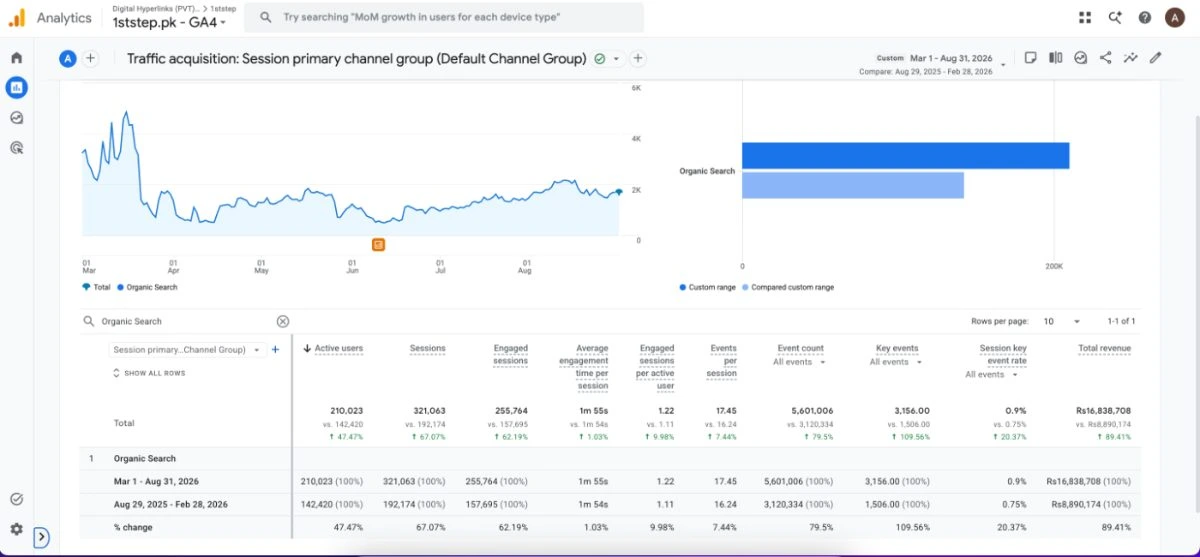Share this report
This screenshot has width=1200, height=557.
pyautogui.click(x=1105, y=58)
